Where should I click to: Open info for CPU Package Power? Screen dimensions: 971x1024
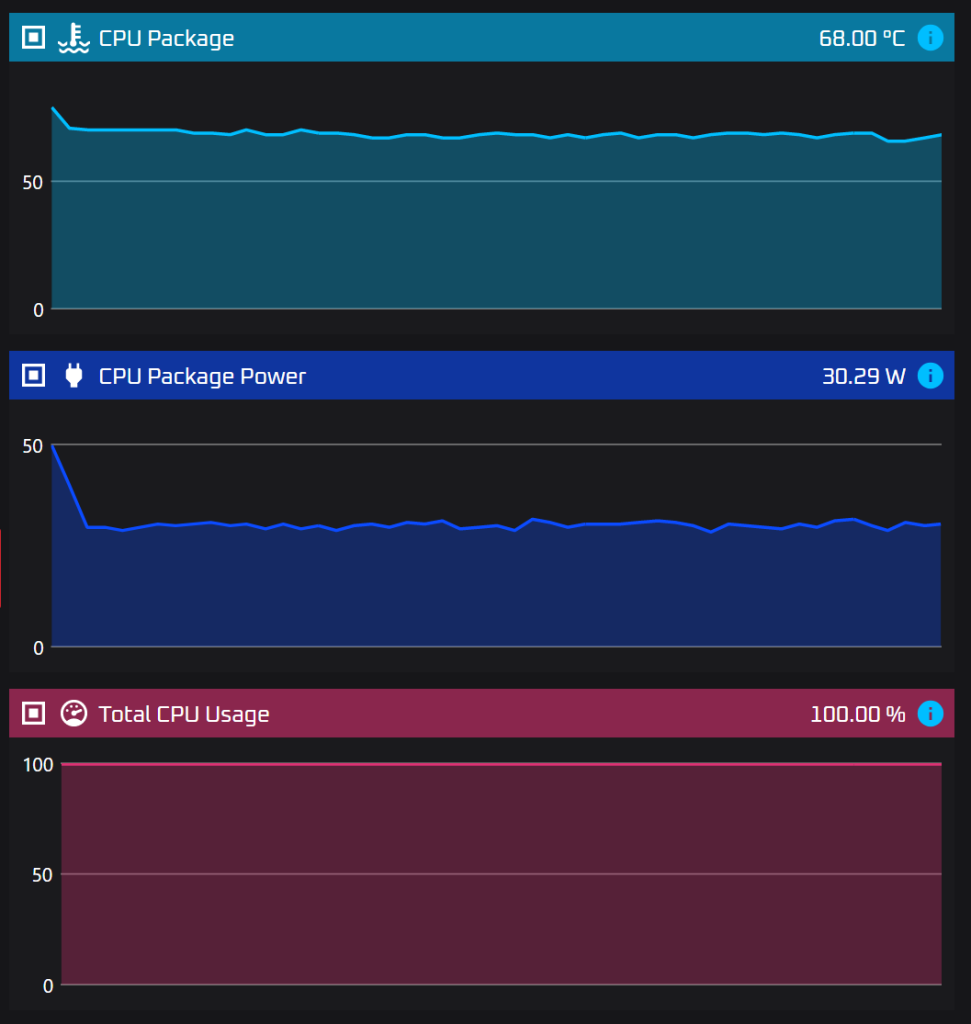(930, 376)
